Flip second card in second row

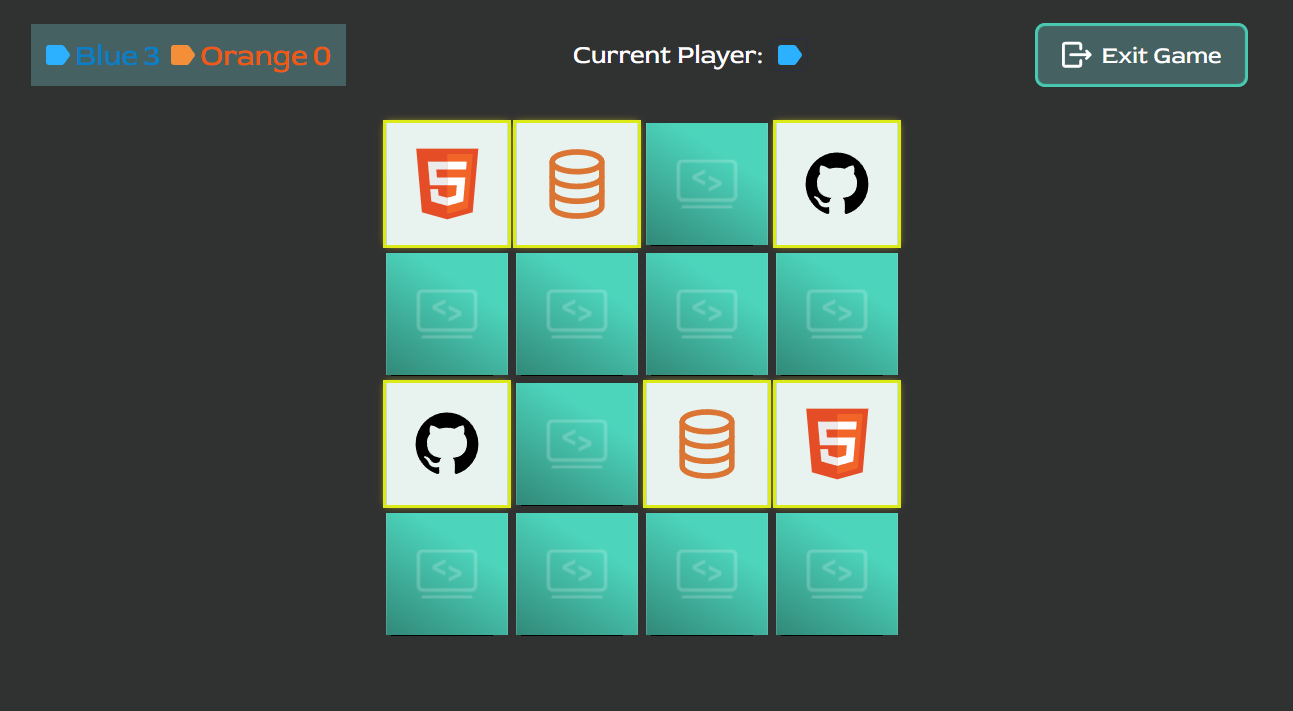pyautogui.click(x=577, y=314)
